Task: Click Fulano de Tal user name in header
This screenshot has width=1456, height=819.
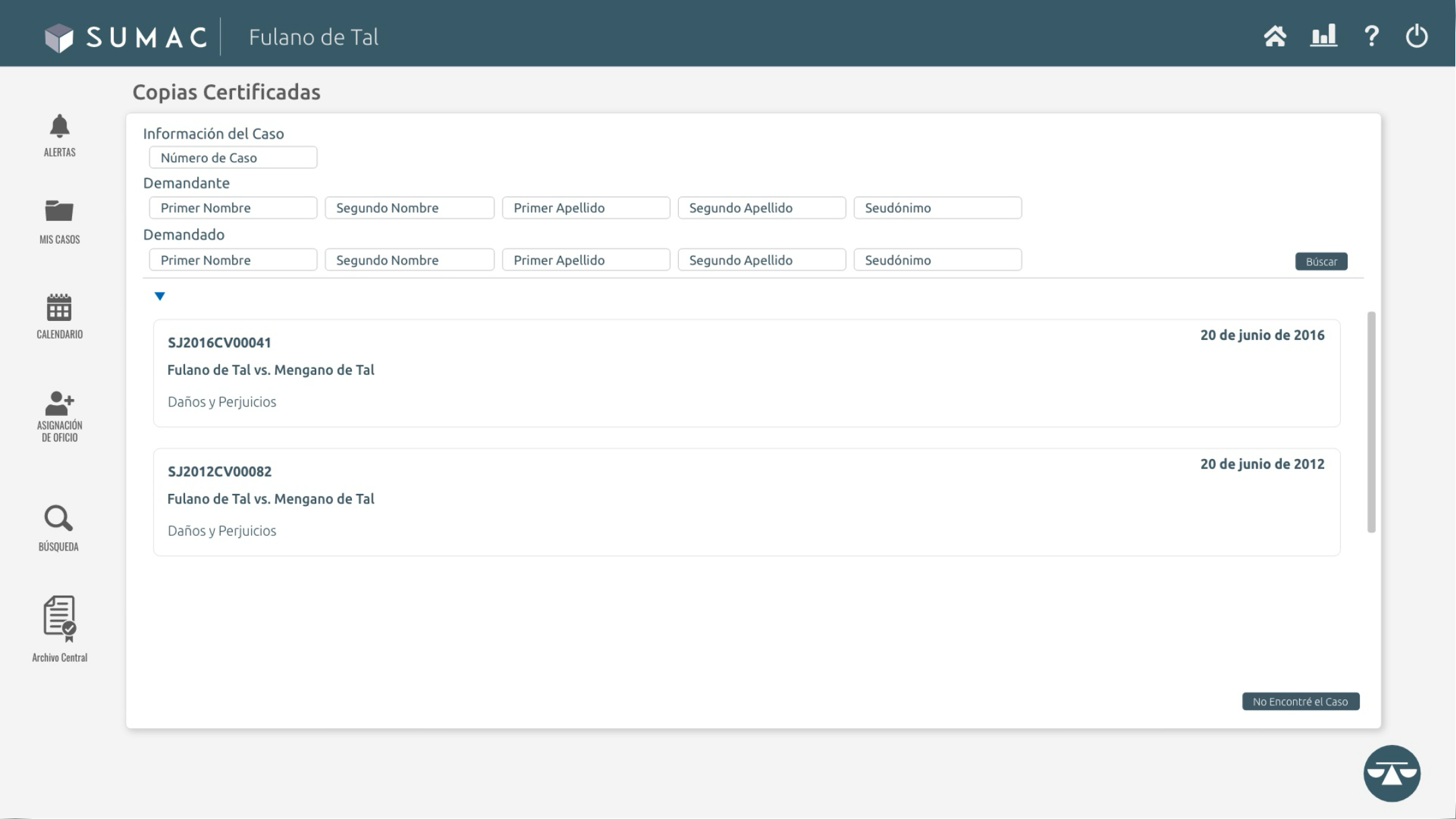Action: coord(314,37)
